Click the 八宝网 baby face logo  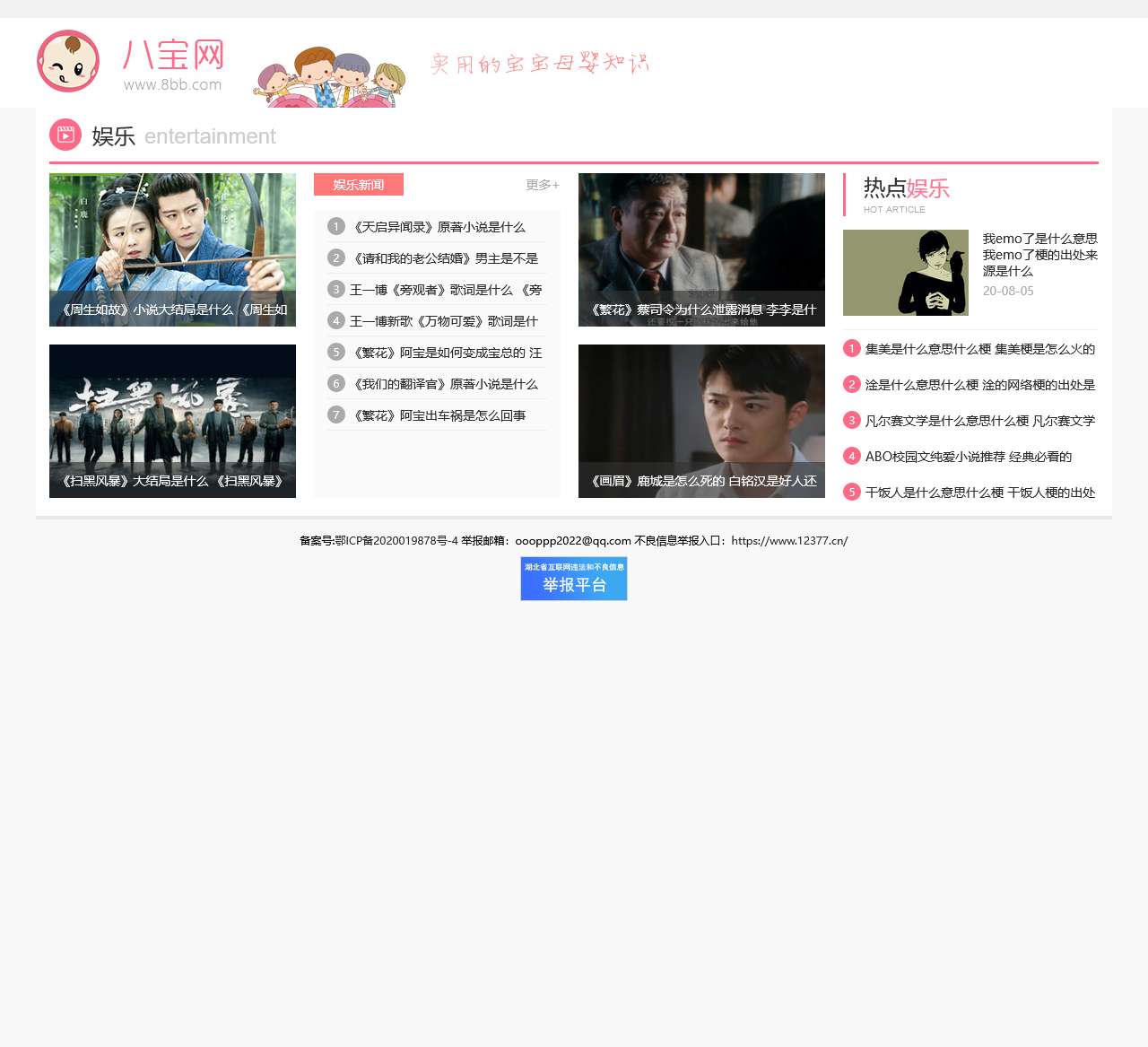[x=68, y=61]
